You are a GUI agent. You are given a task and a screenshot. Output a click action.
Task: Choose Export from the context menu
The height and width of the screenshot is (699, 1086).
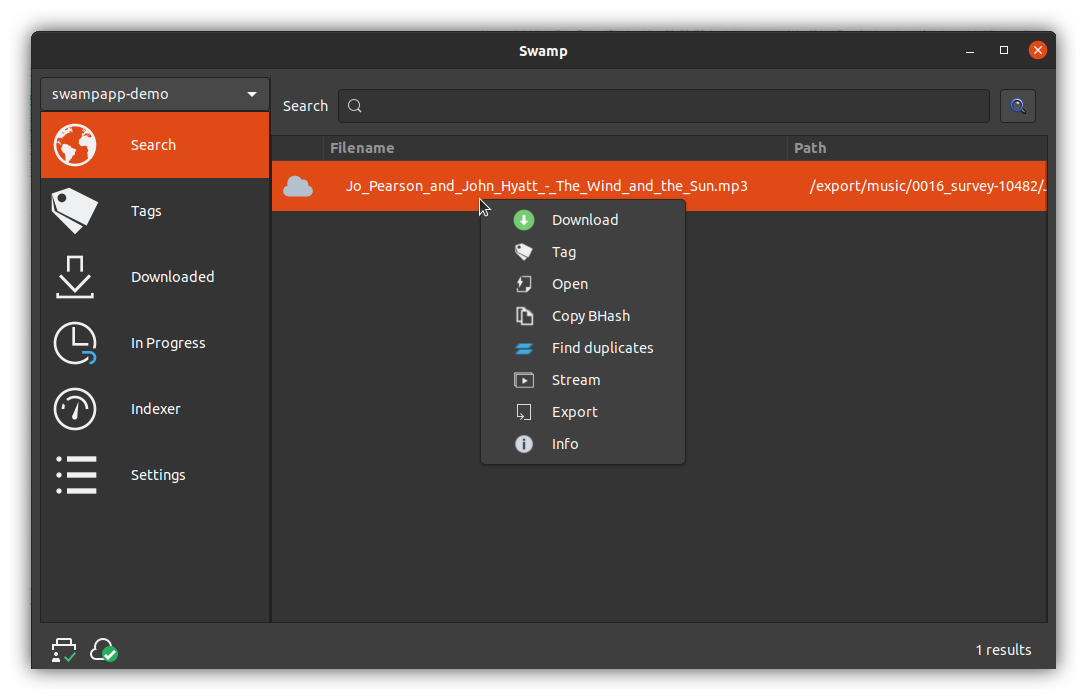583,412
